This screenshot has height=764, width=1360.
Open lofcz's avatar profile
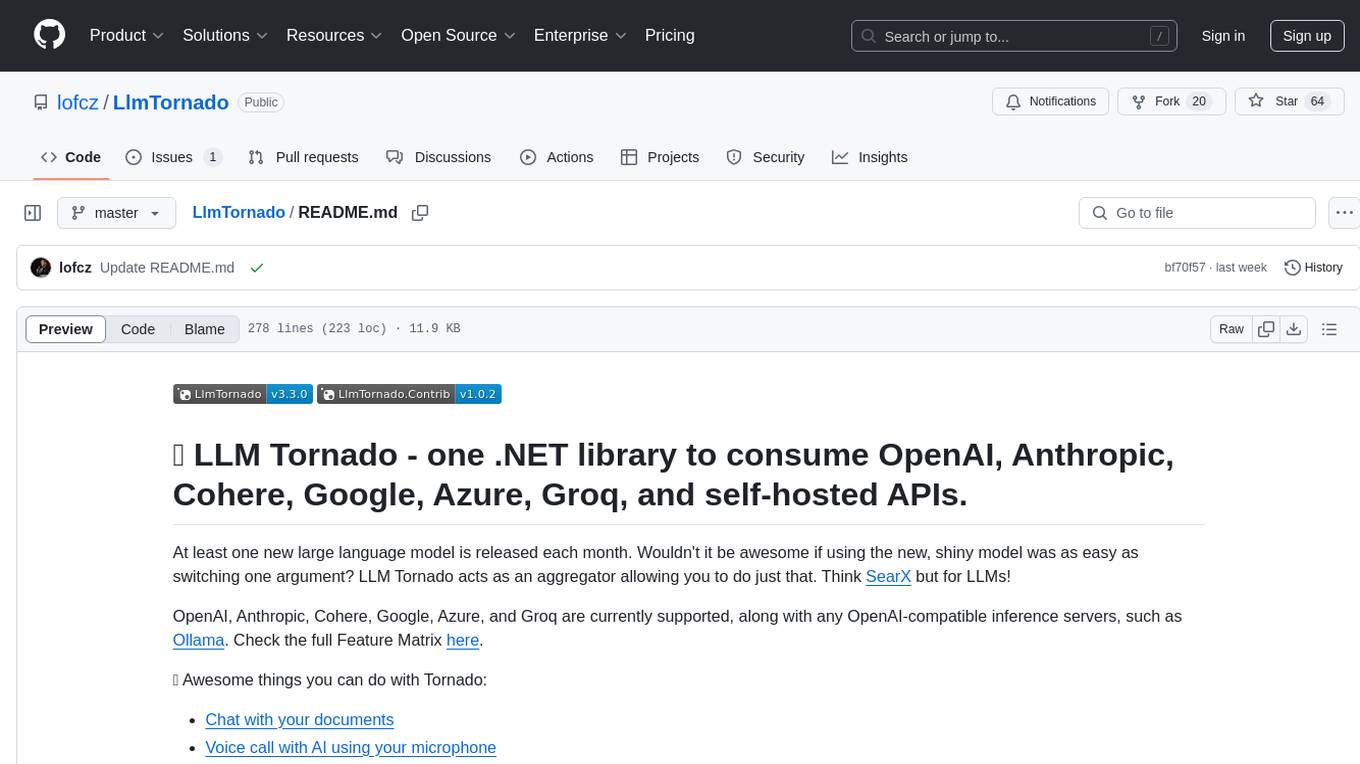[x=41, y=268]
